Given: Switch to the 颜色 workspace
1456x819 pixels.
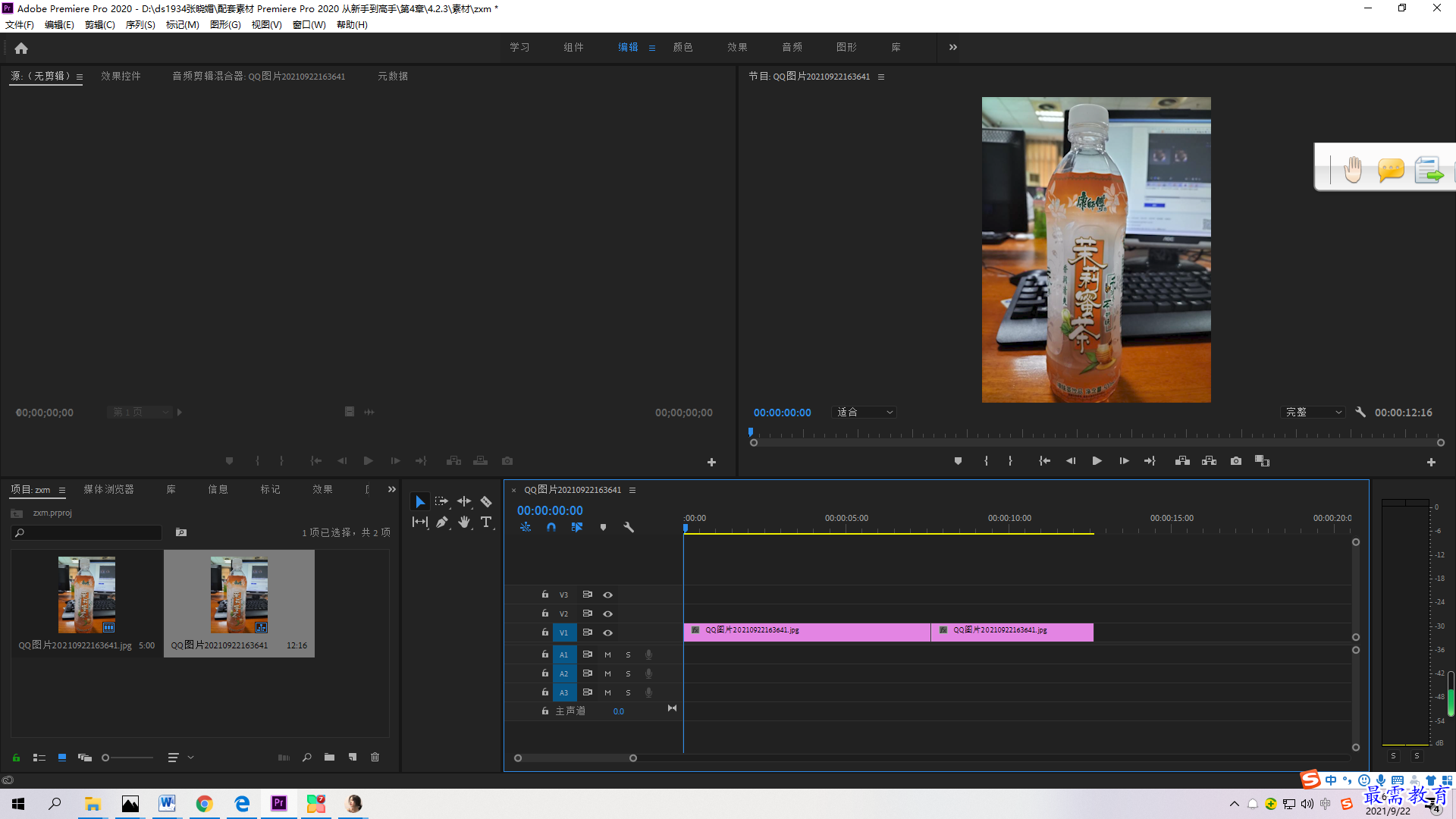Looking at the screenshot, I should click(682, 47).
